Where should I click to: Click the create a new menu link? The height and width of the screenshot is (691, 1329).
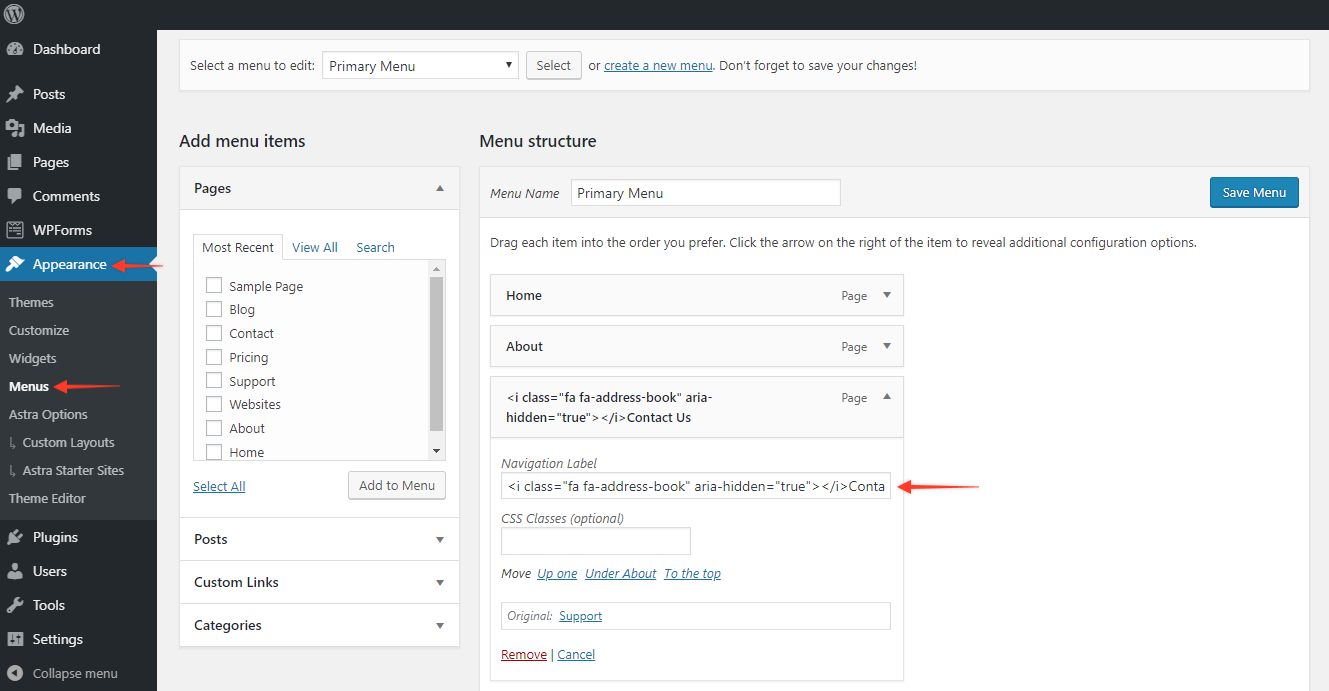coord(658,66)
